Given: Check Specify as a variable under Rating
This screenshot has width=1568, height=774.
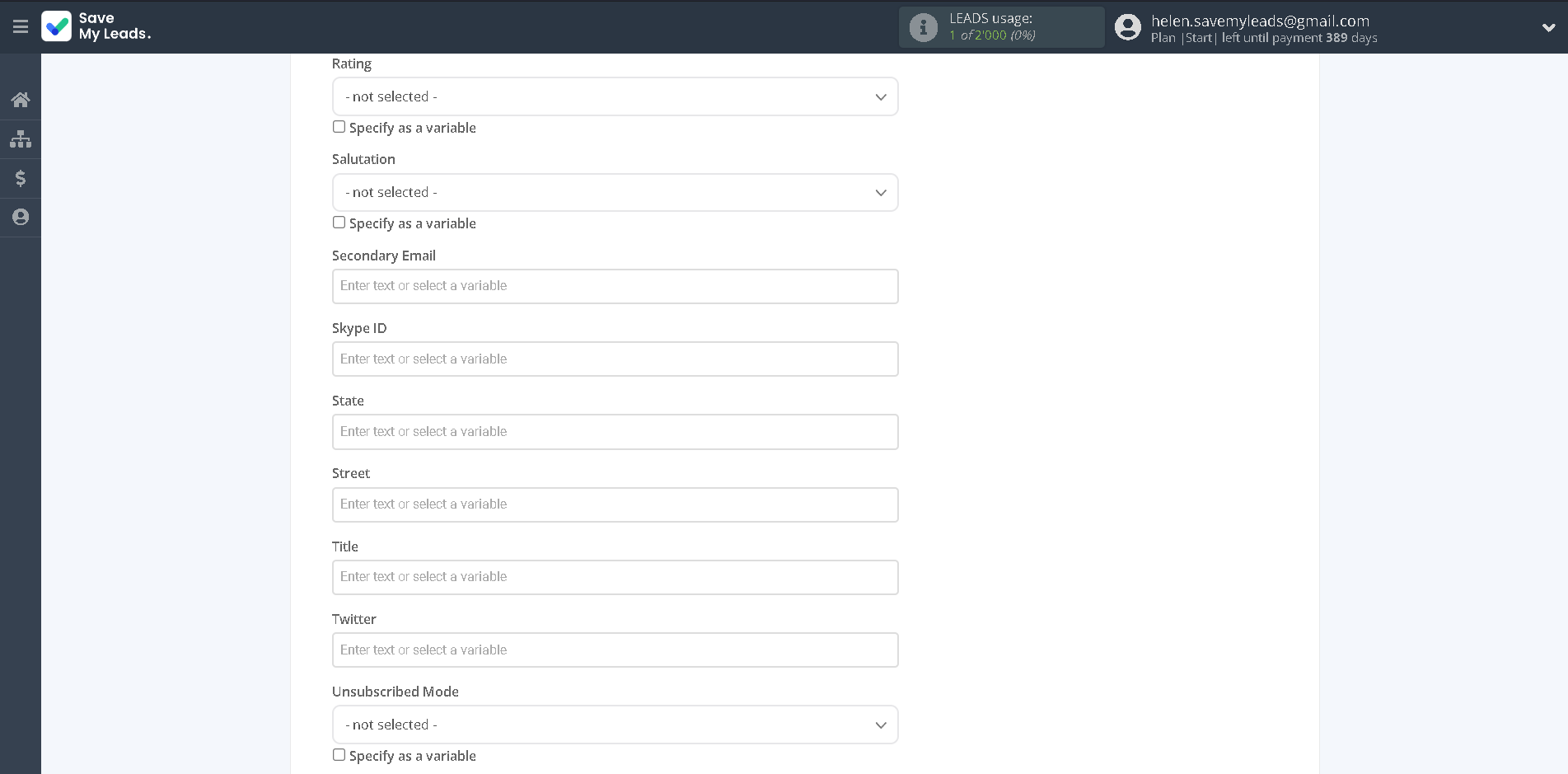Looking at the screenshot, I should pos(339,127).
